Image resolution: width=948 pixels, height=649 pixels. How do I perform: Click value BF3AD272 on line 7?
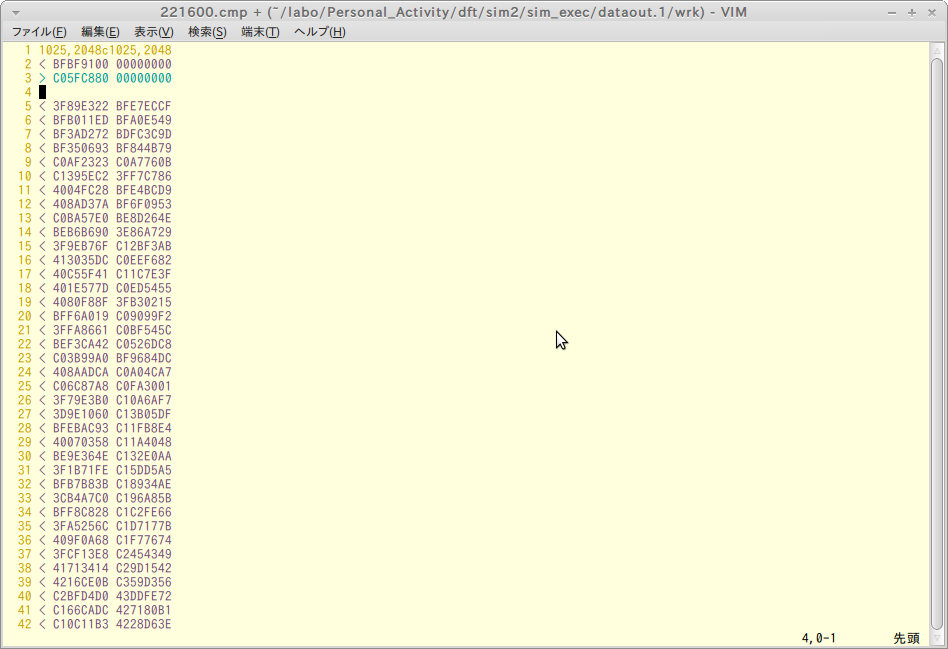coord(81,134)
